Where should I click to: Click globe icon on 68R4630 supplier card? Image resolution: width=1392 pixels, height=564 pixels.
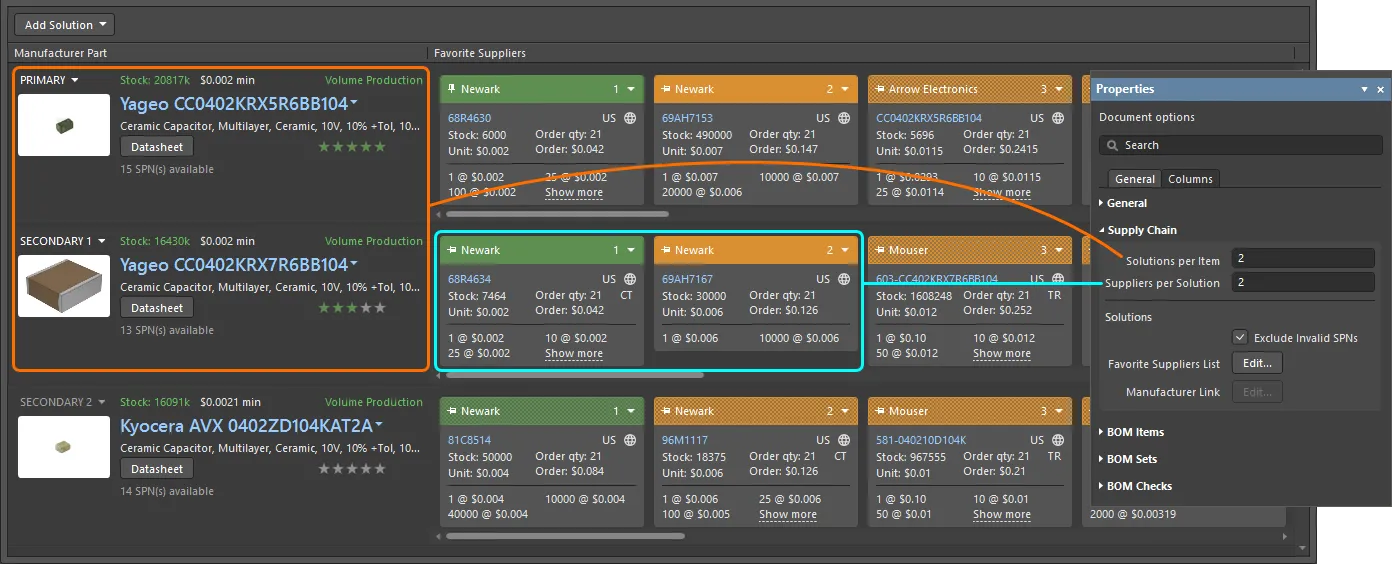tap(630, 118)
